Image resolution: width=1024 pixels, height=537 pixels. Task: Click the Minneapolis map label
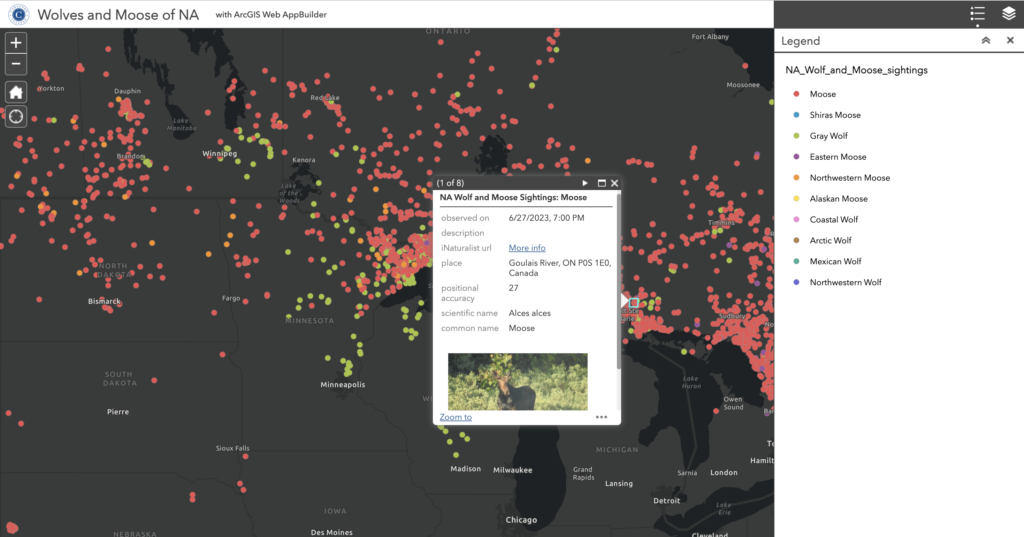tap(343, 385)
